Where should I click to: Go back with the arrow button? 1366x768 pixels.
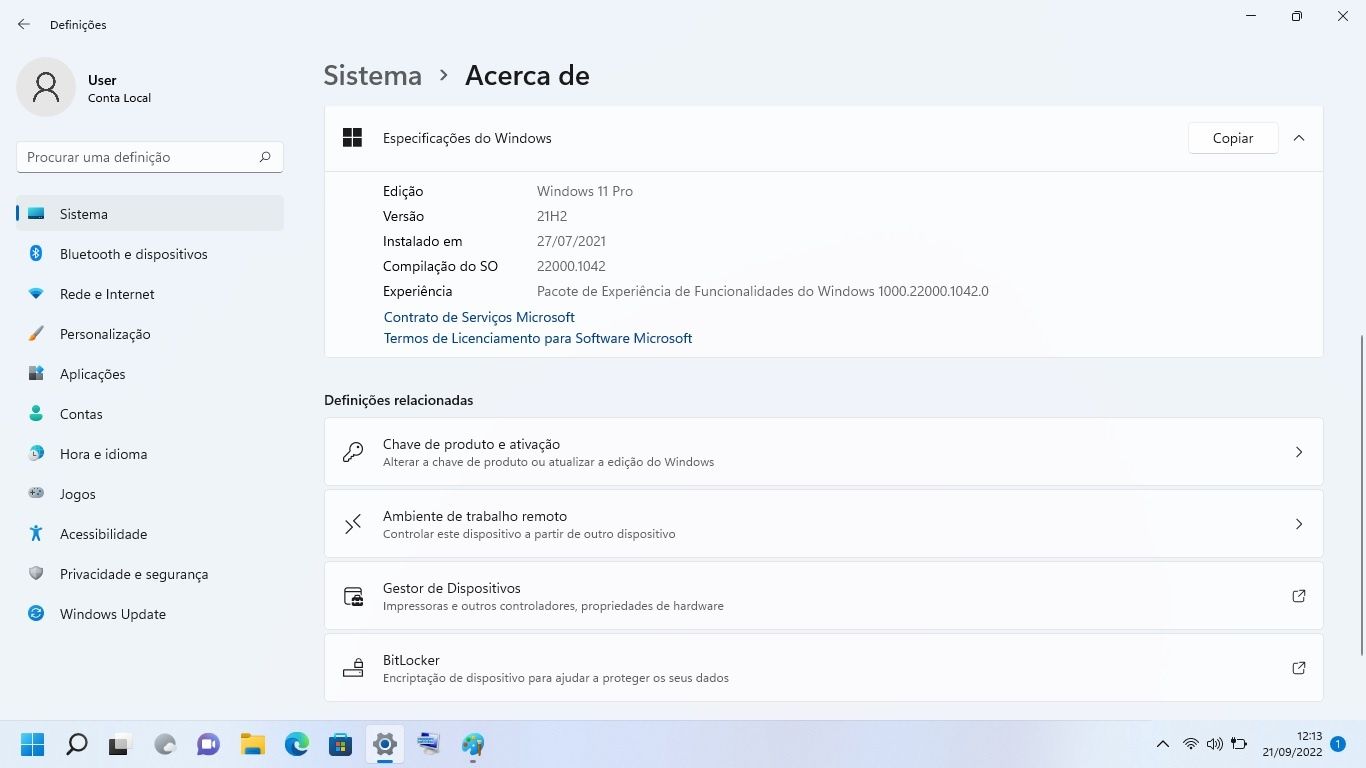[24, 24]
